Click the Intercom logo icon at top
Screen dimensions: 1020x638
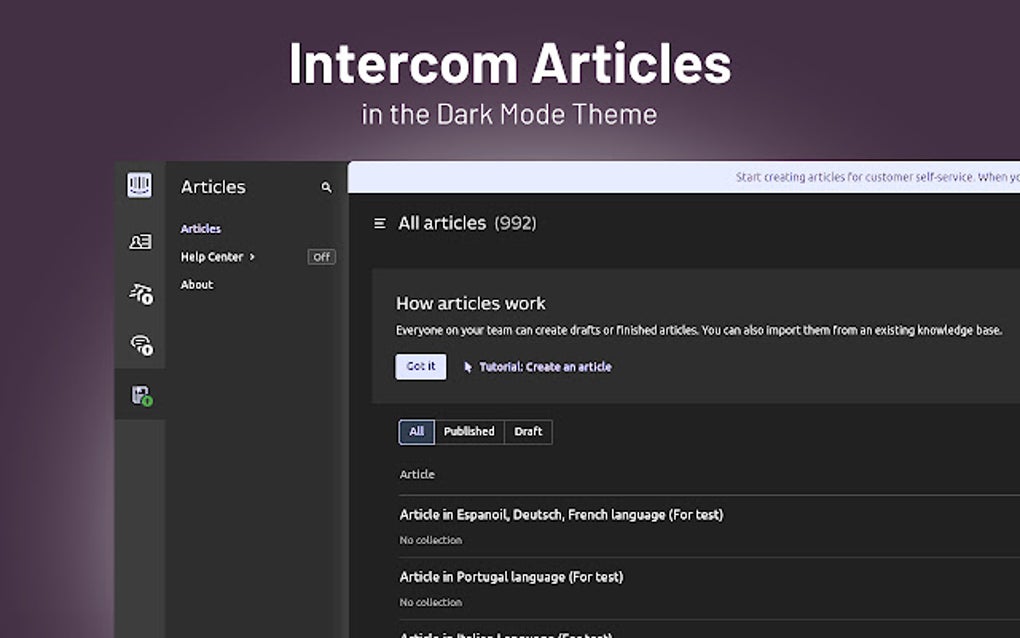point(139,184)
